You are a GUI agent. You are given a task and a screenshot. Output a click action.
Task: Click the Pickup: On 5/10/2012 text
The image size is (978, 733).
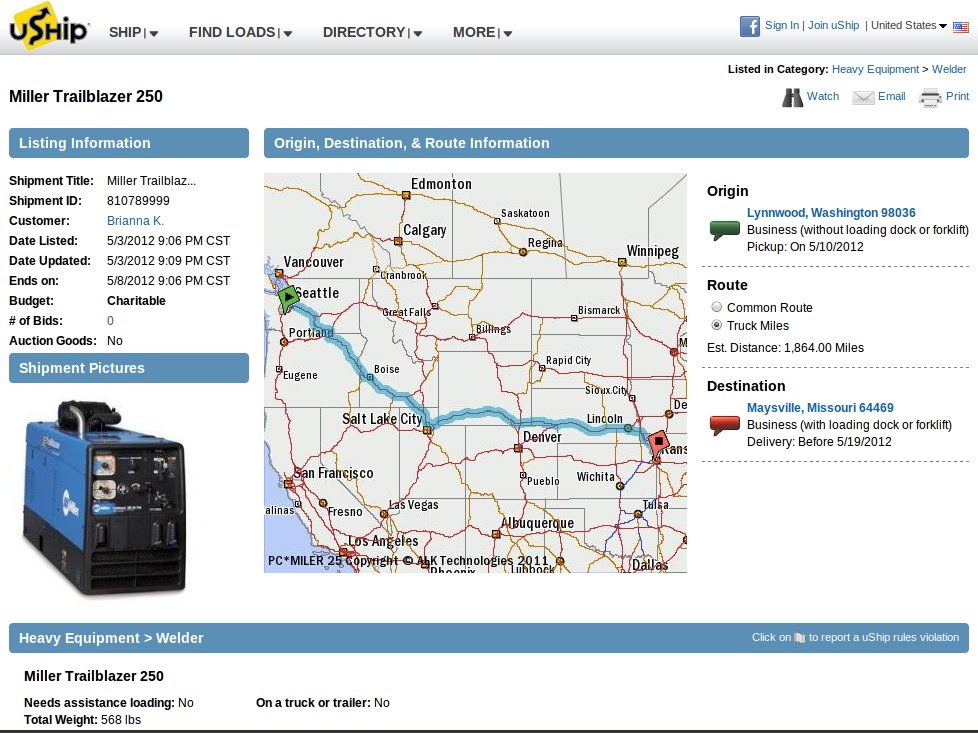pyautogui.click(x=805, y=247)
